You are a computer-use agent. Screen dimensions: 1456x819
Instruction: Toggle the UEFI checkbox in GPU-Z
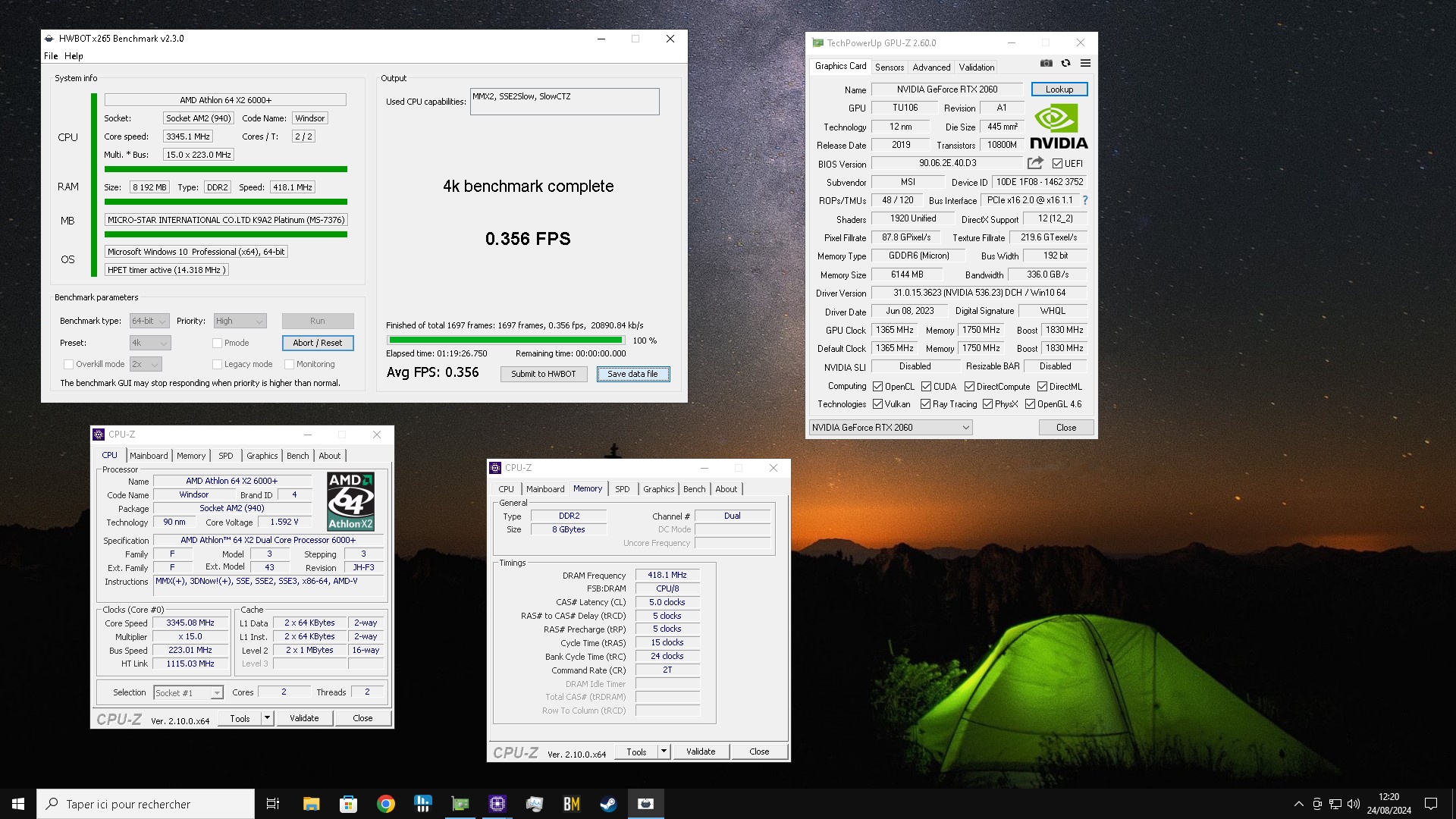click(x=1057, y=164)
